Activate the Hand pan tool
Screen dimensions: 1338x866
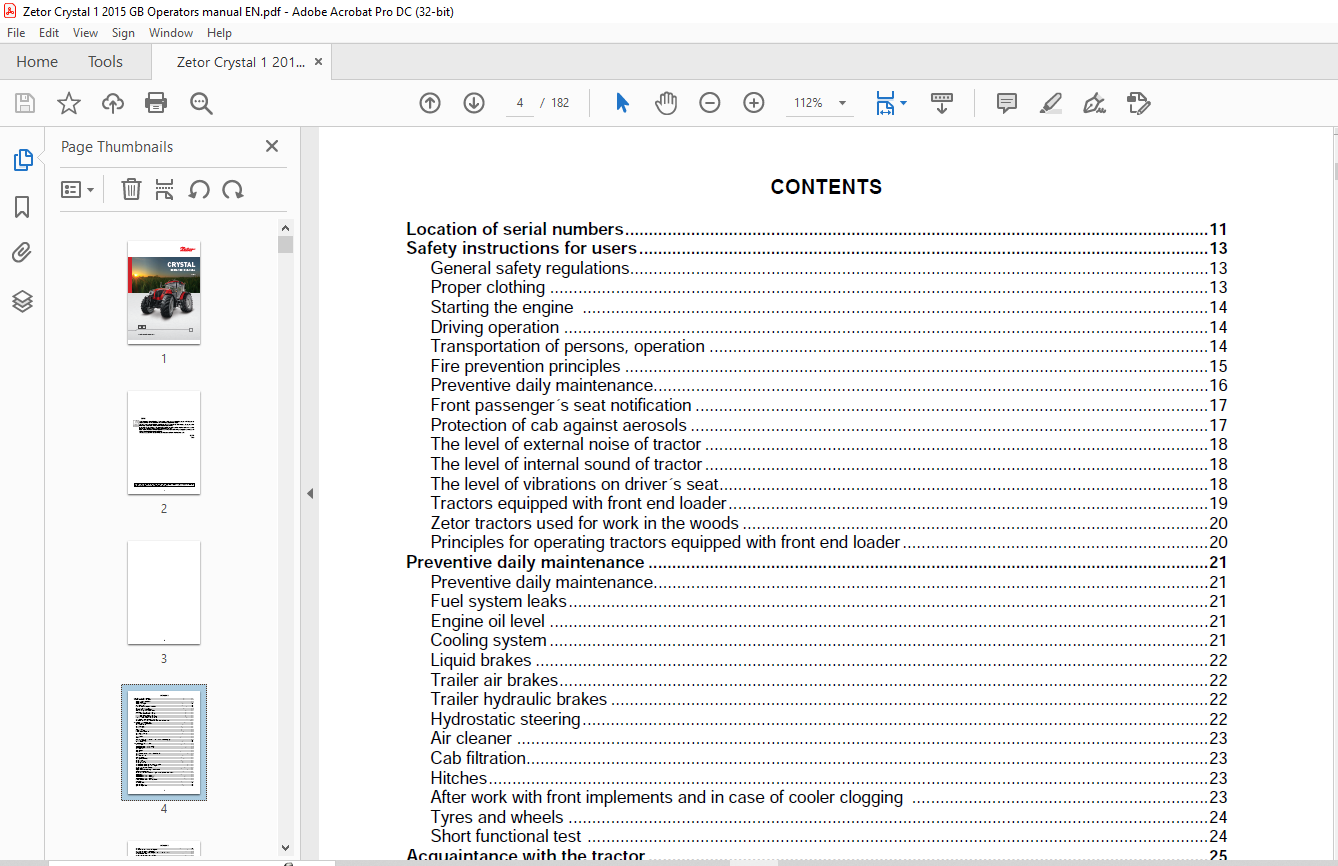pos(666,103)
